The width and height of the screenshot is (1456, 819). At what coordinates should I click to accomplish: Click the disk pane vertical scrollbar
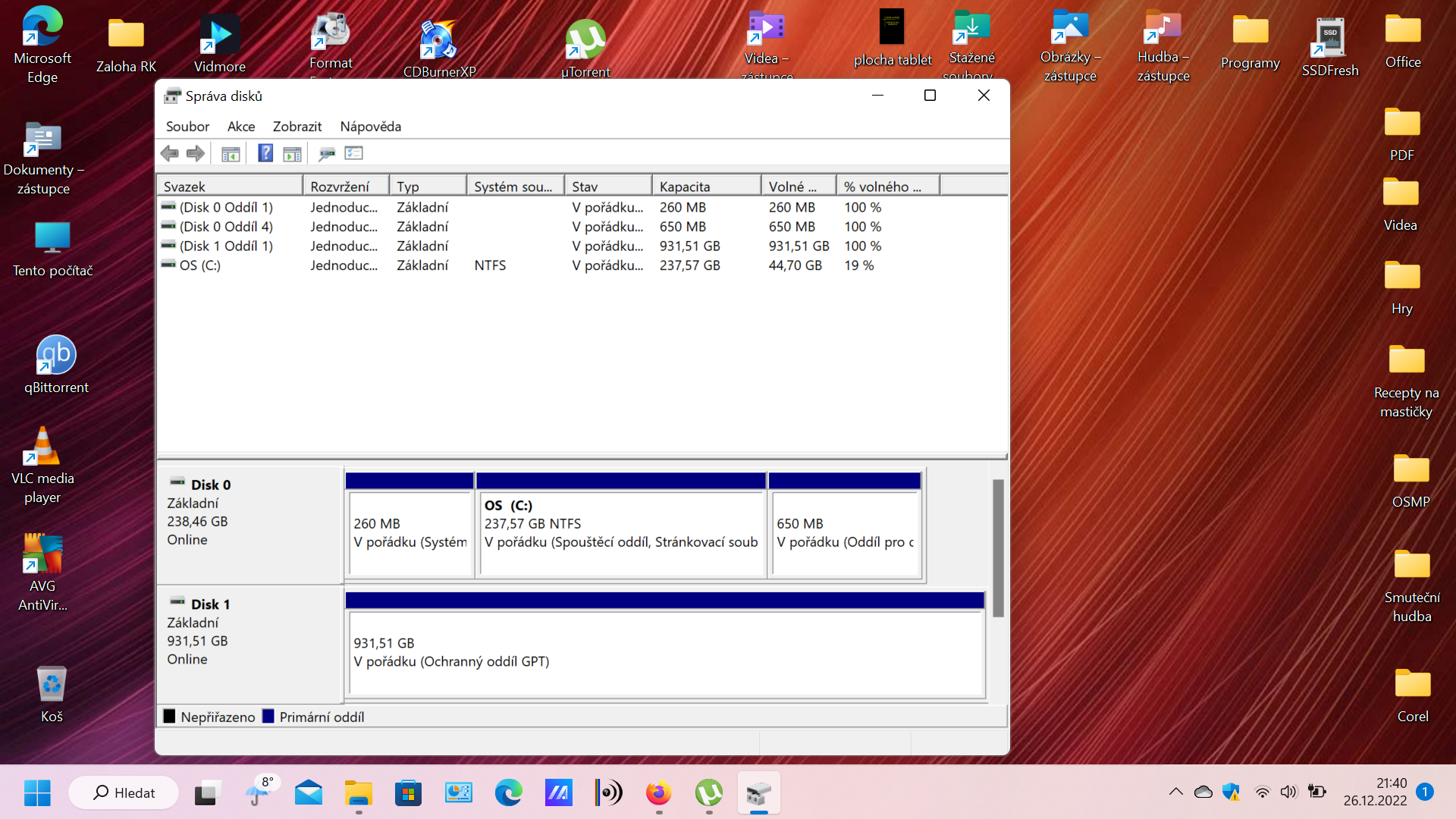click(x=998, y=548)
